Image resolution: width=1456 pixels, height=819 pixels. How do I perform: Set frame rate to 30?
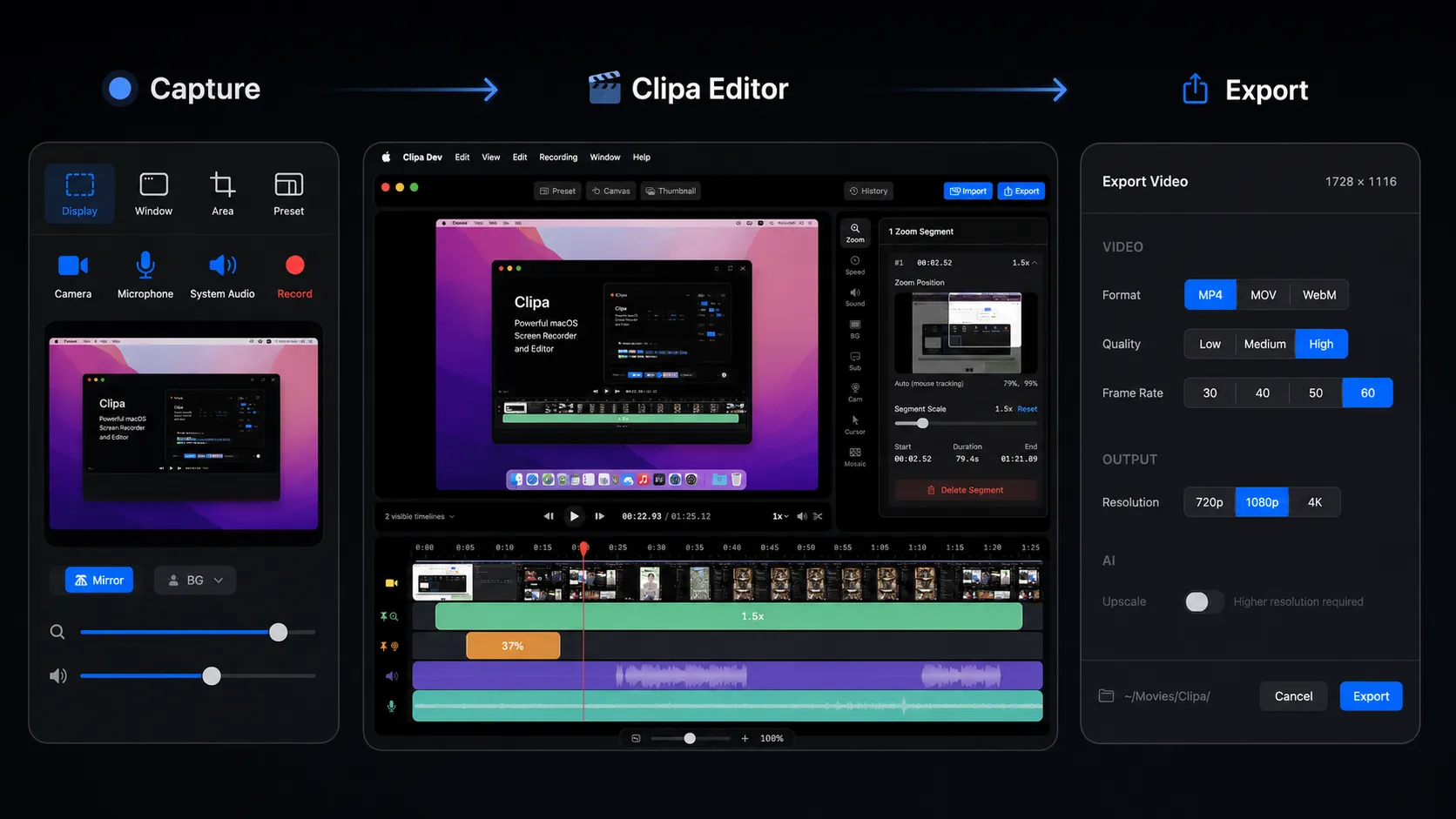[x=1210, y=393]
